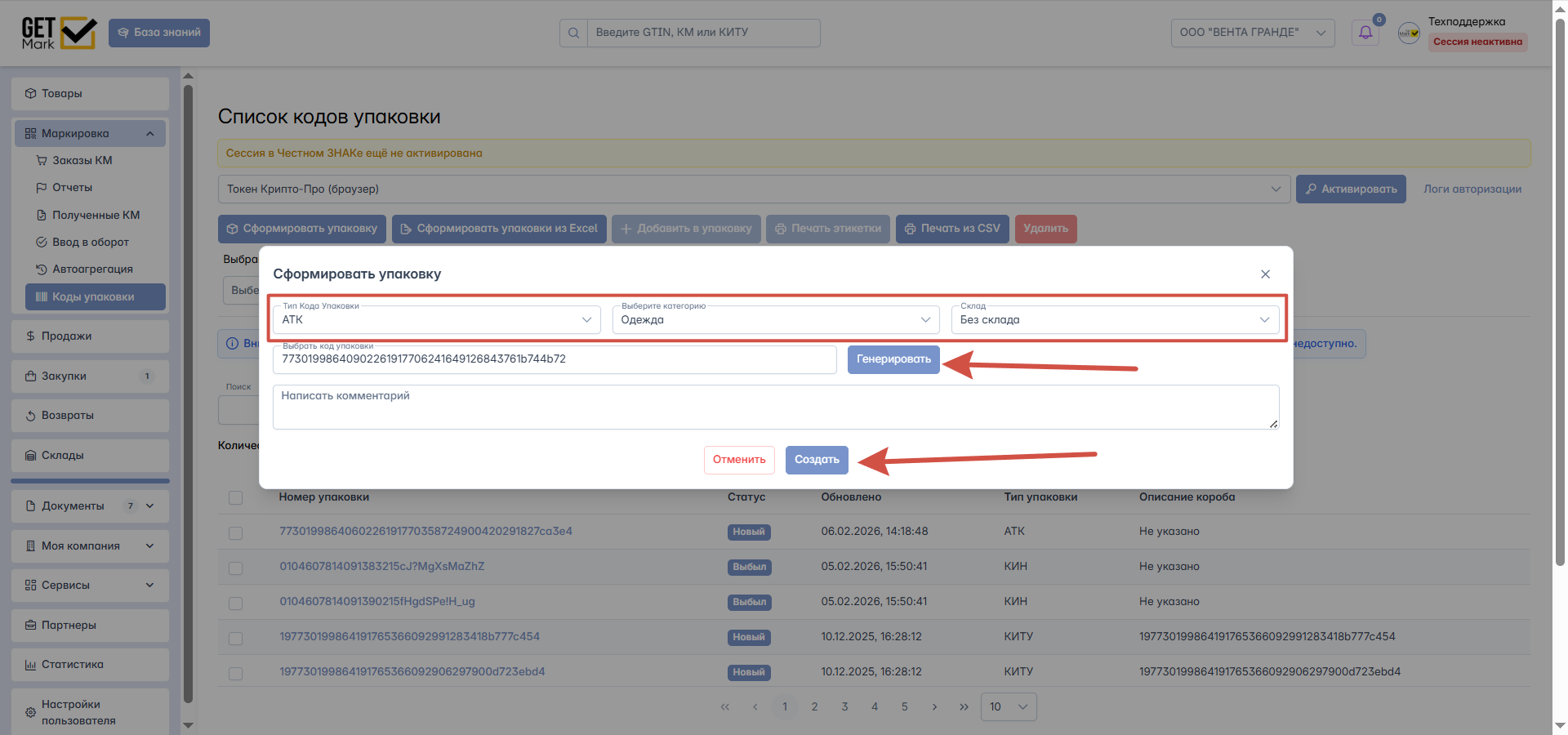Click Создать in the dialog
This screenshot has height=735, width=1568.
pos(817,460)
